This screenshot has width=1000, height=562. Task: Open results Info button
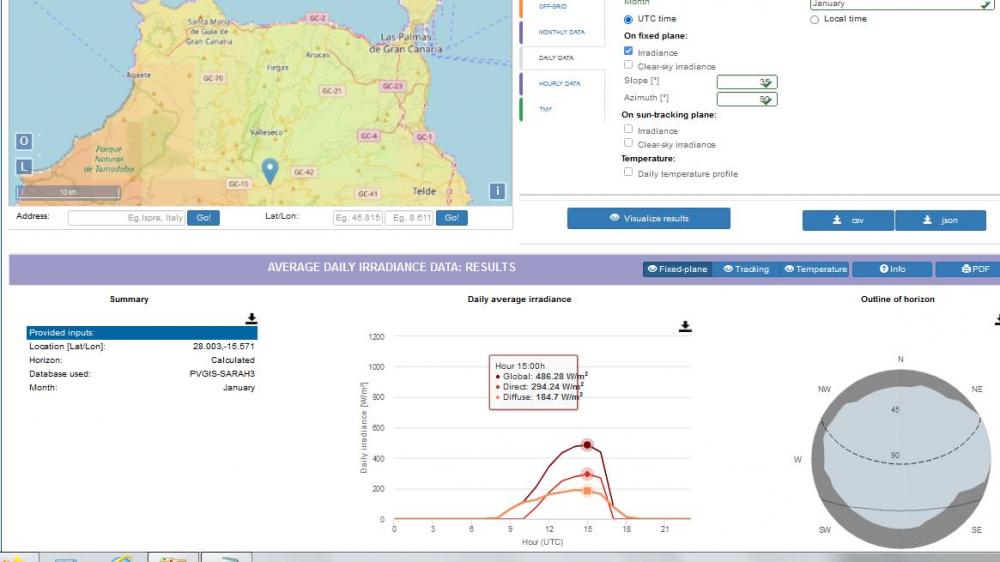pyautogui.click(x=892, y=269)
